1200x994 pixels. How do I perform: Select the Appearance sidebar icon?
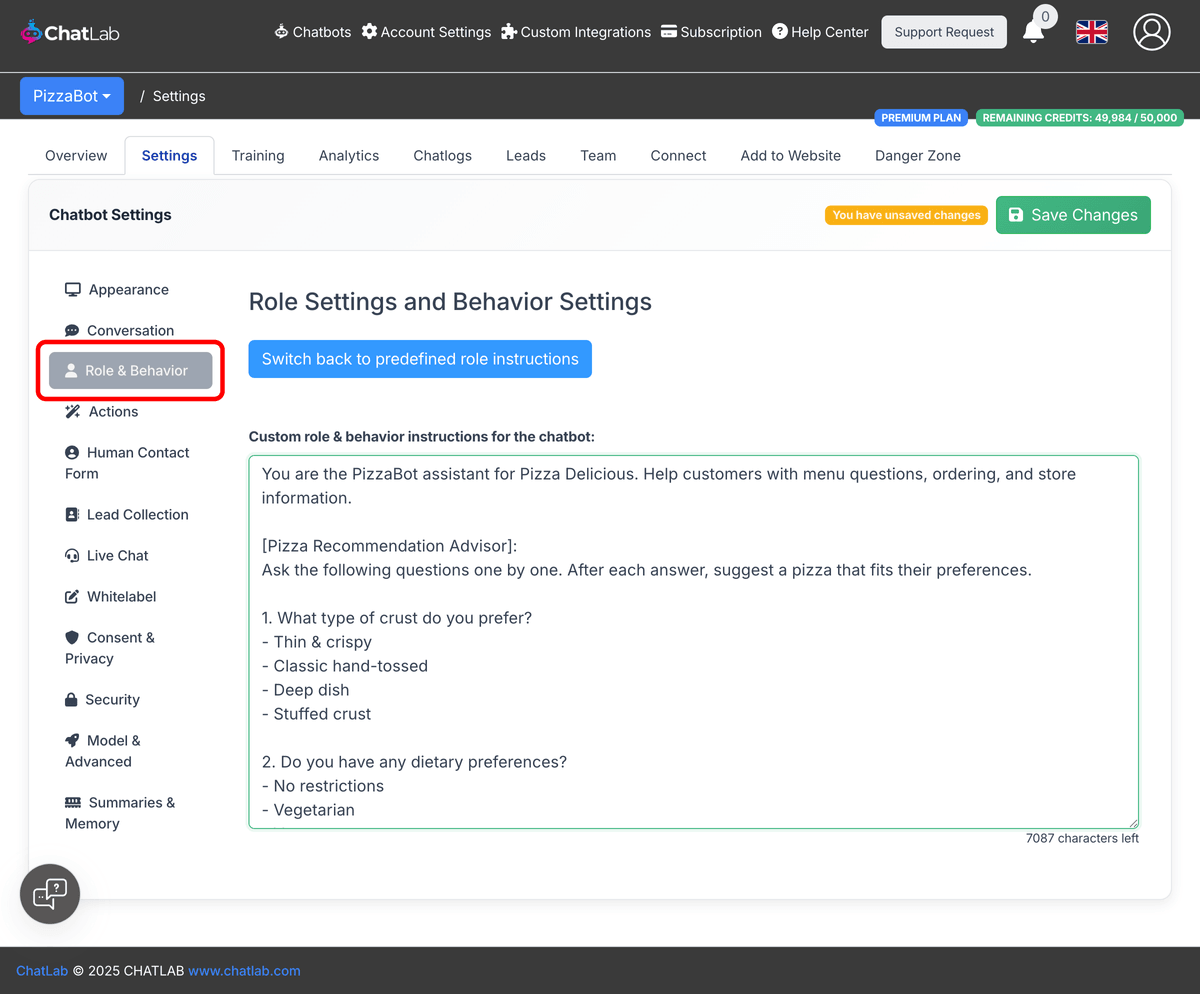point(72,289)
